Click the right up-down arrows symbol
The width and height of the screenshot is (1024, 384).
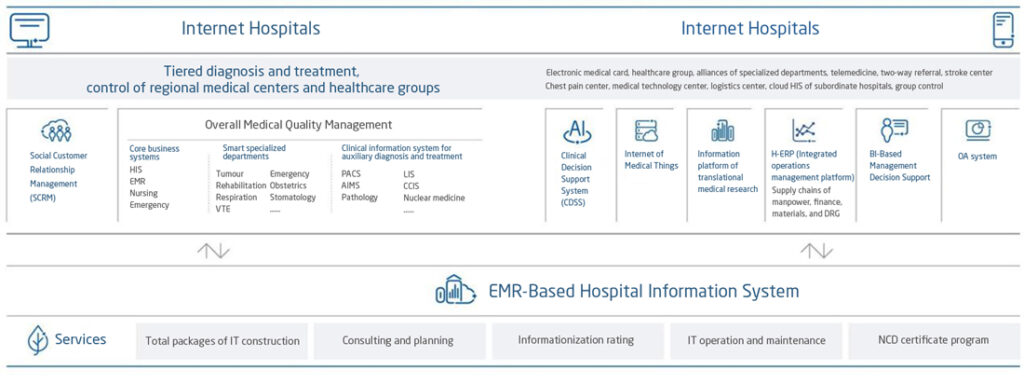tap(816, 251)
